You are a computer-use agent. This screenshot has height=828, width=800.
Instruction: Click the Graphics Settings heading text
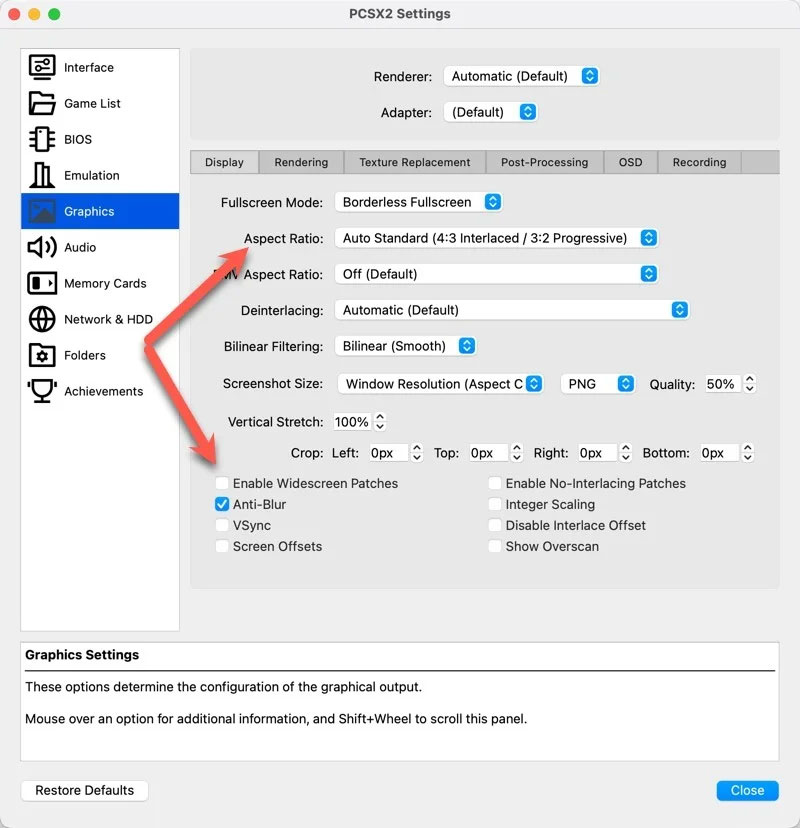coord(82,655)
